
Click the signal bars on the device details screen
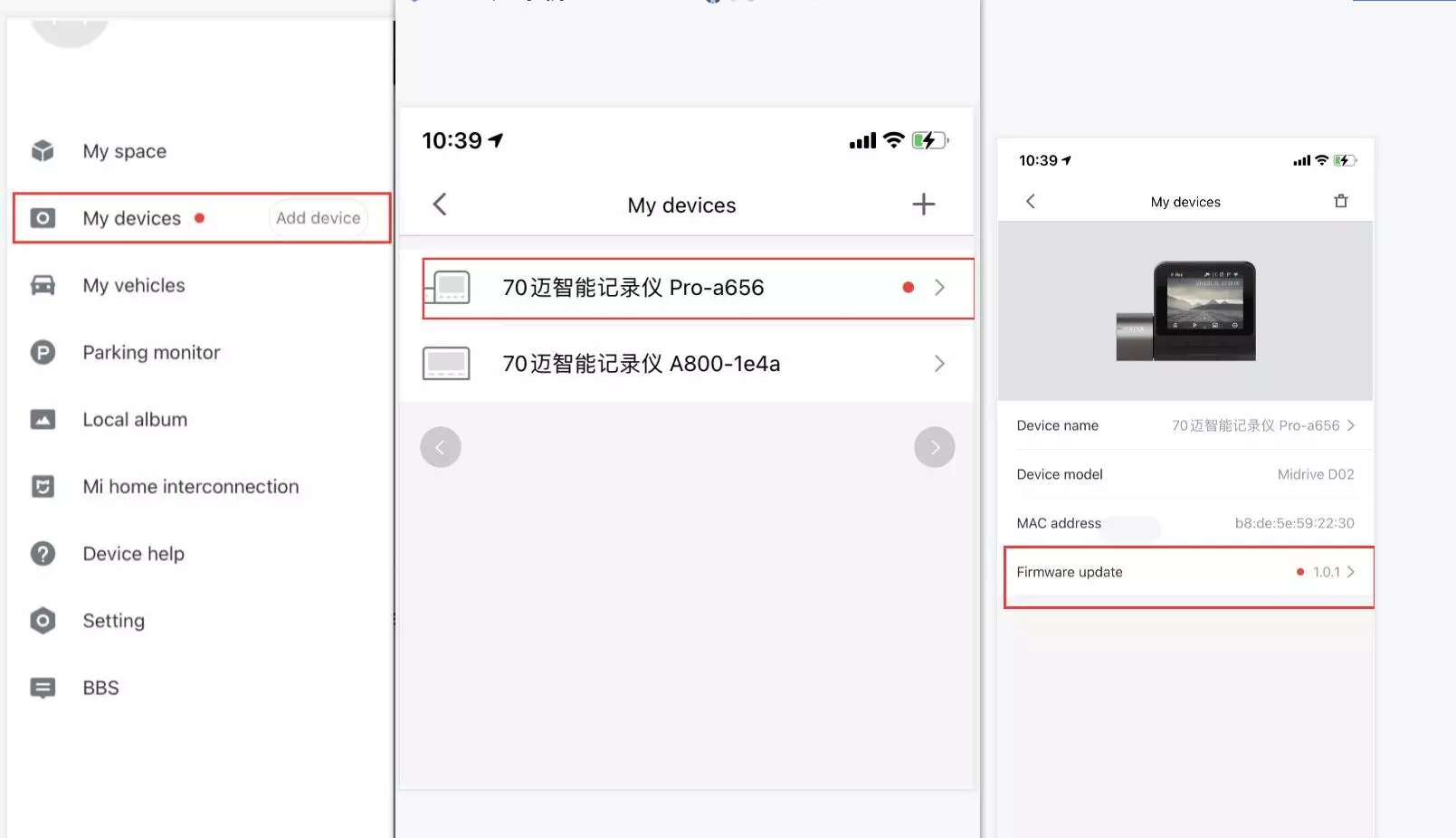pos(1301,161)
